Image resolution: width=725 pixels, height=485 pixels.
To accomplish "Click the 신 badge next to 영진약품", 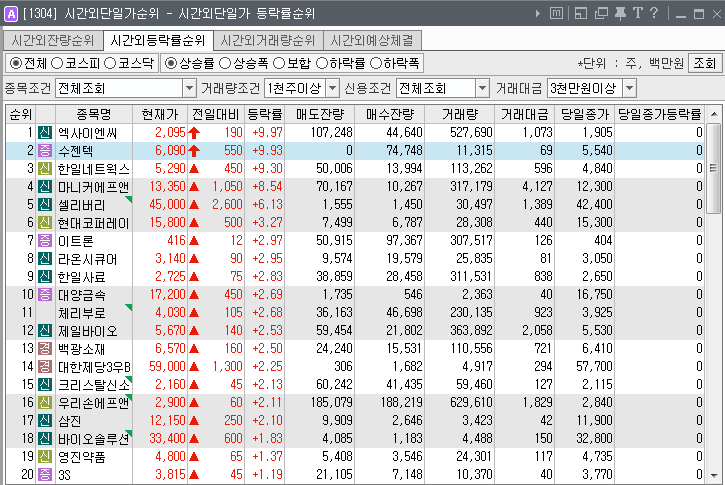I will point(45,456).
